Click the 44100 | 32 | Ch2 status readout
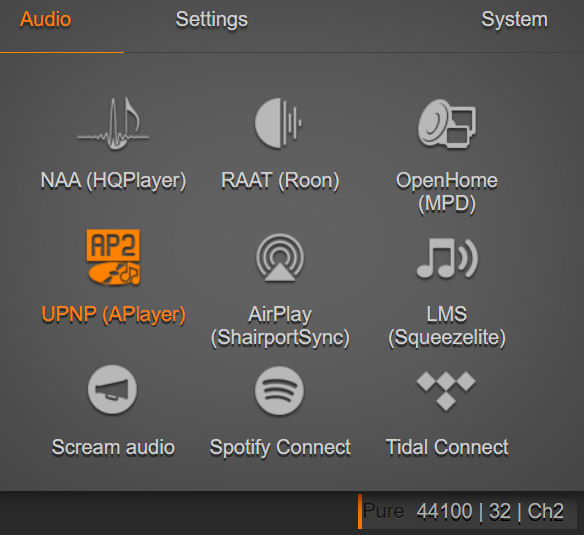 pos(490,512)
